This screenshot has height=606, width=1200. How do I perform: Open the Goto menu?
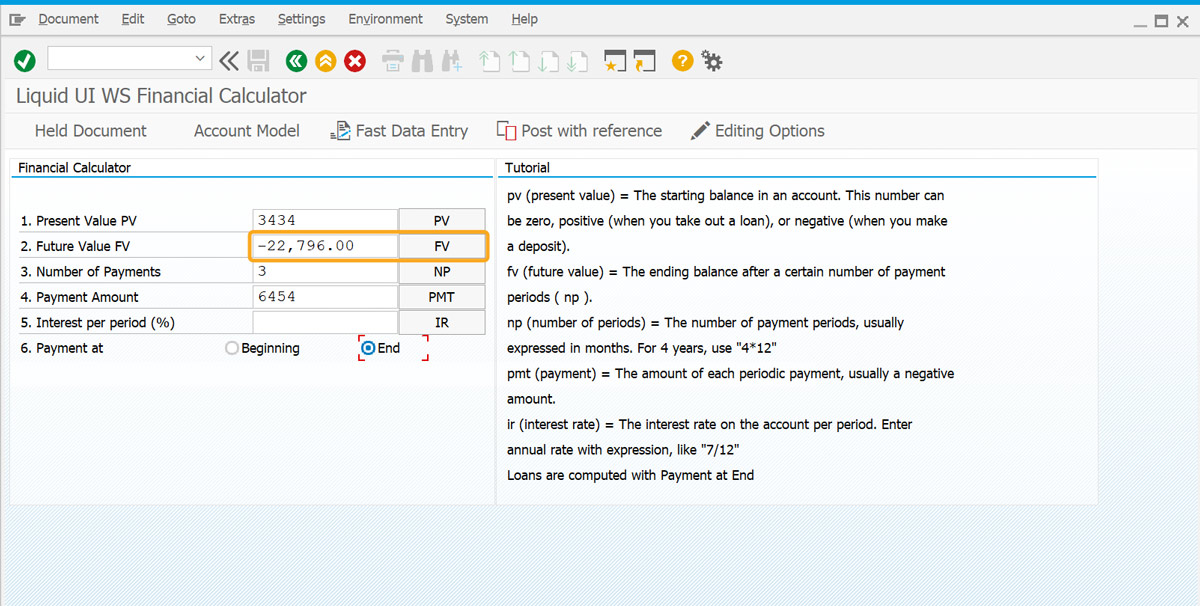pos(181,19)
